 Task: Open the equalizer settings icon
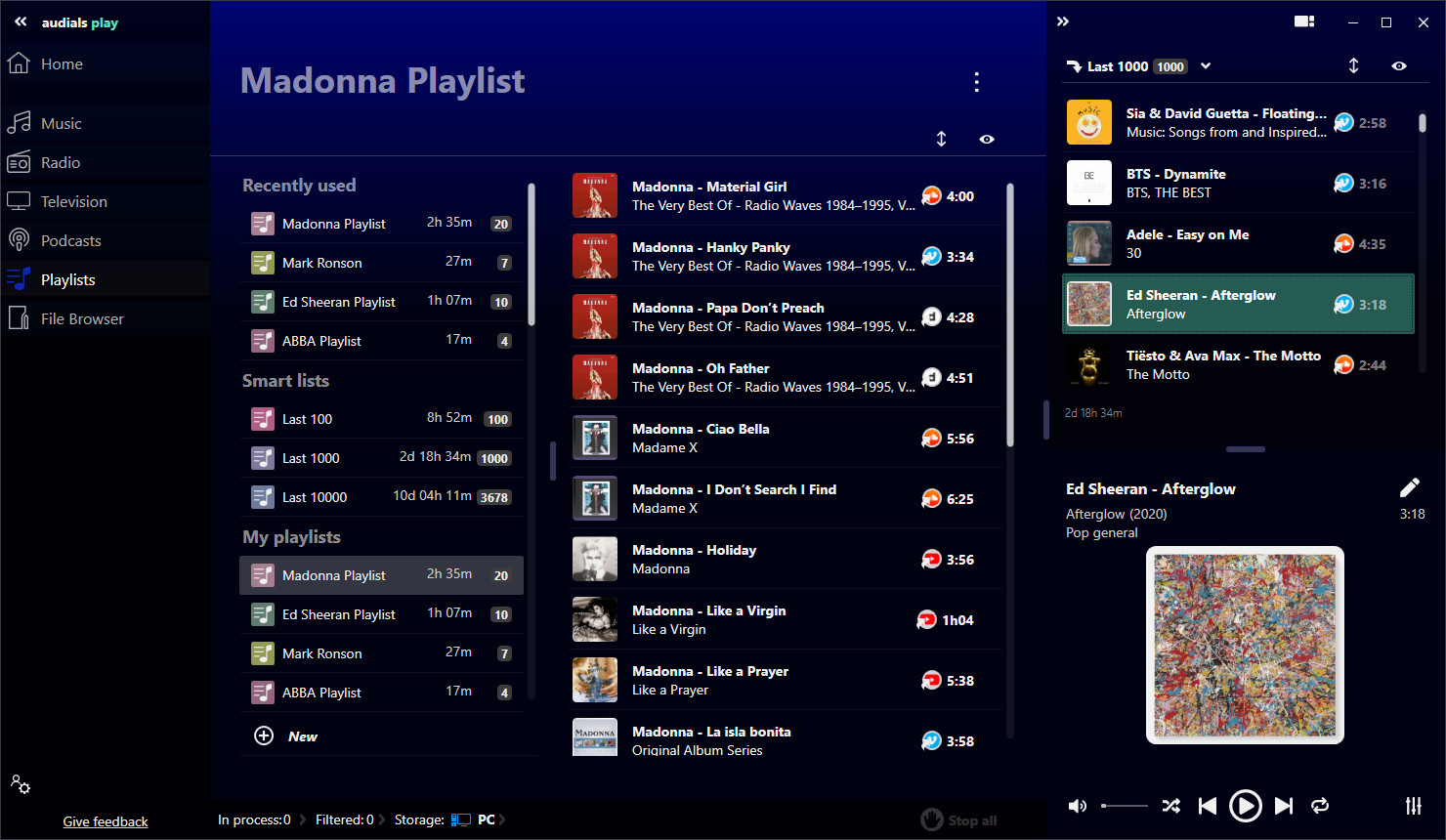point(1414,806)
